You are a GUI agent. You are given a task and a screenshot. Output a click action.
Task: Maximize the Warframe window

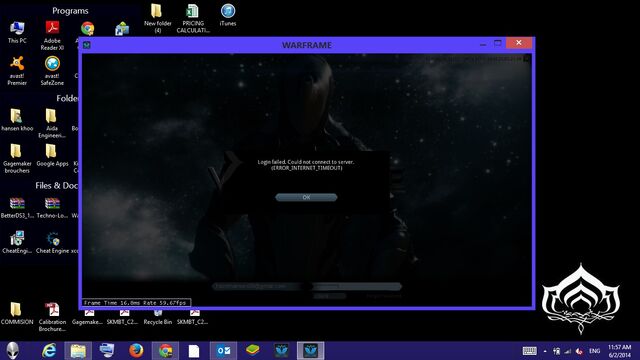[498, 43]
